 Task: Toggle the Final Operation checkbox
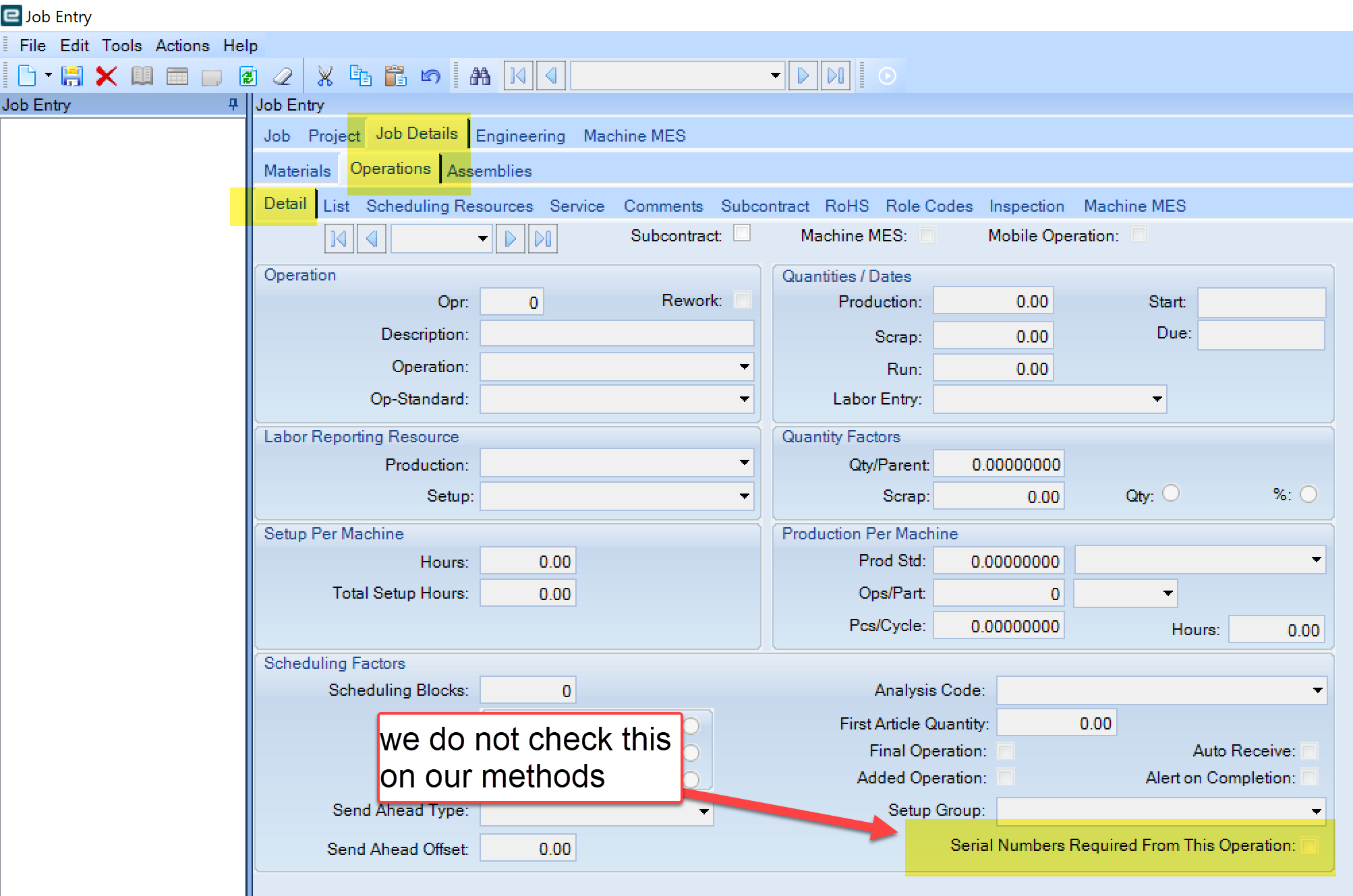click(x=1004, y=750)
